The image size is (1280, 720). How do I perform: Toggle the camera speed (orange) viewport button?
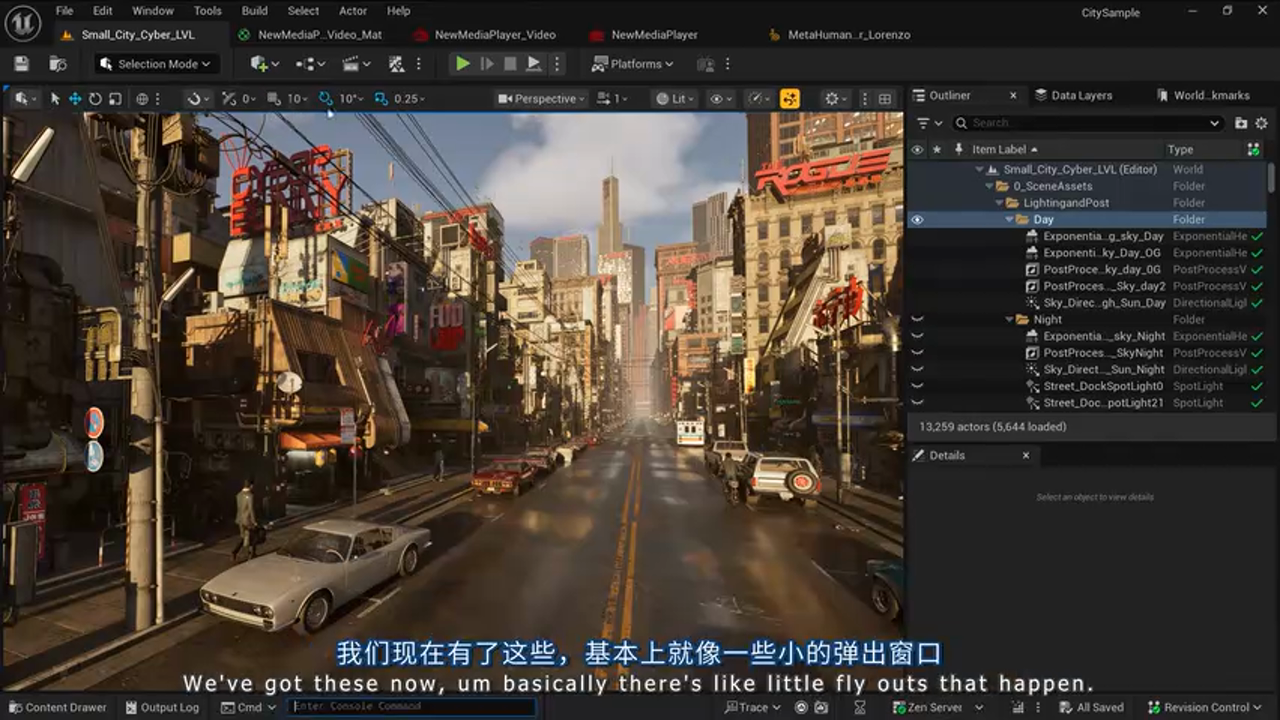click(789, 97)
